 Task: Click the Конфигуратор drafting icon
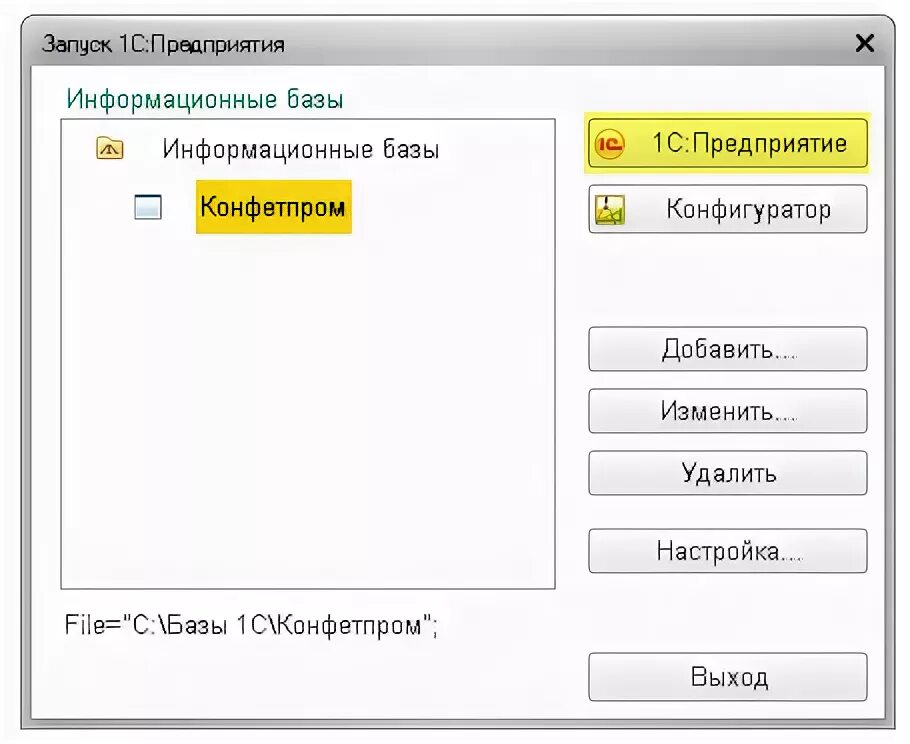(610, 210)
